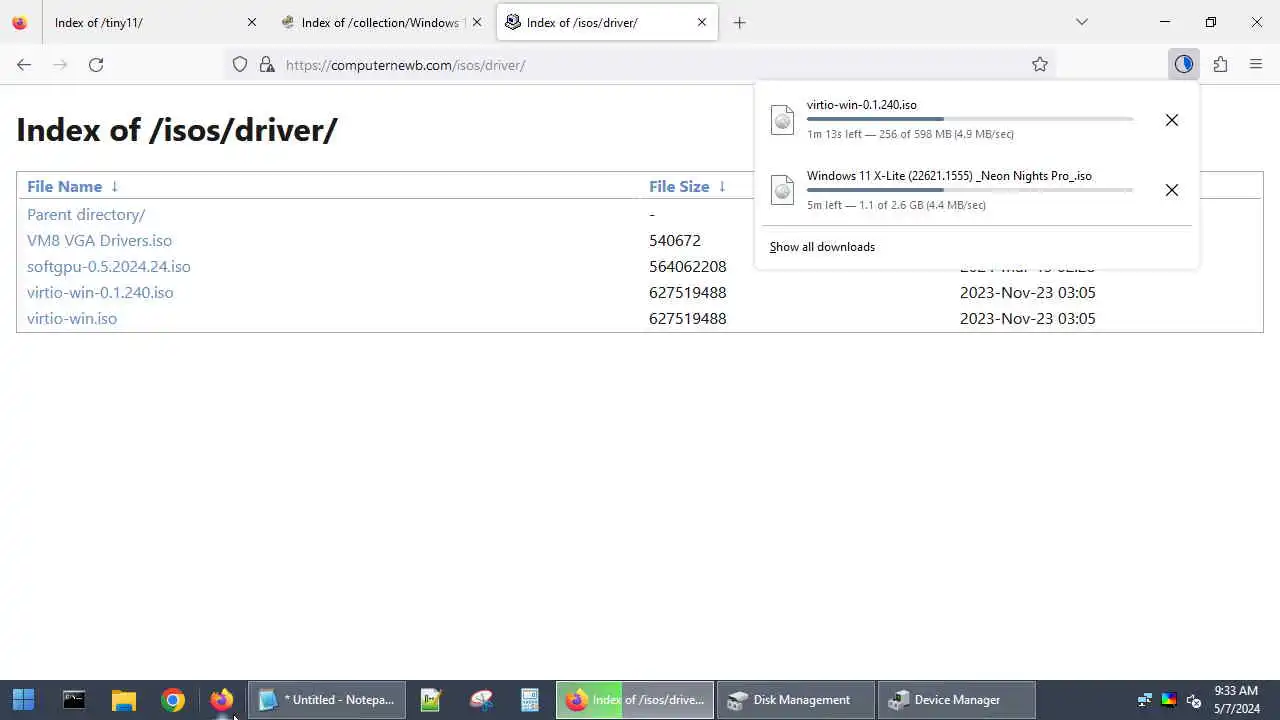This screenshot has width=1280, height=720.
Task: Click the pinned Firefox taskbar icon
Action: pos(222,700)
